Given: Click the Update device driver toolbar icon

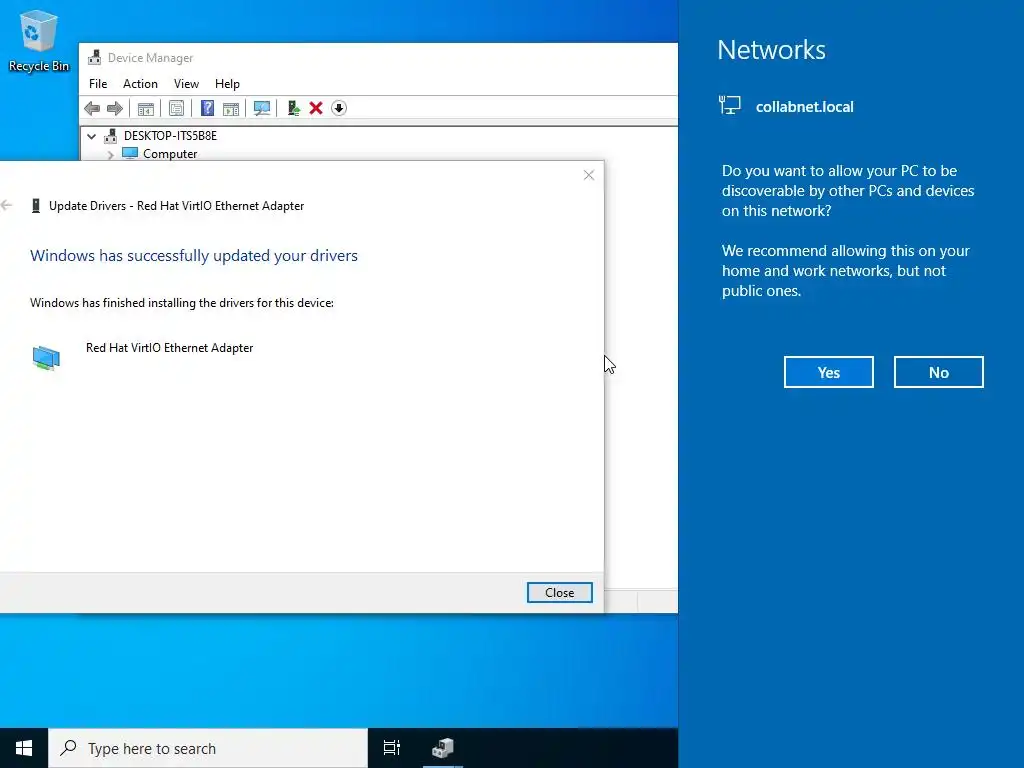Looking at the screenshot, I should (293, 108).
